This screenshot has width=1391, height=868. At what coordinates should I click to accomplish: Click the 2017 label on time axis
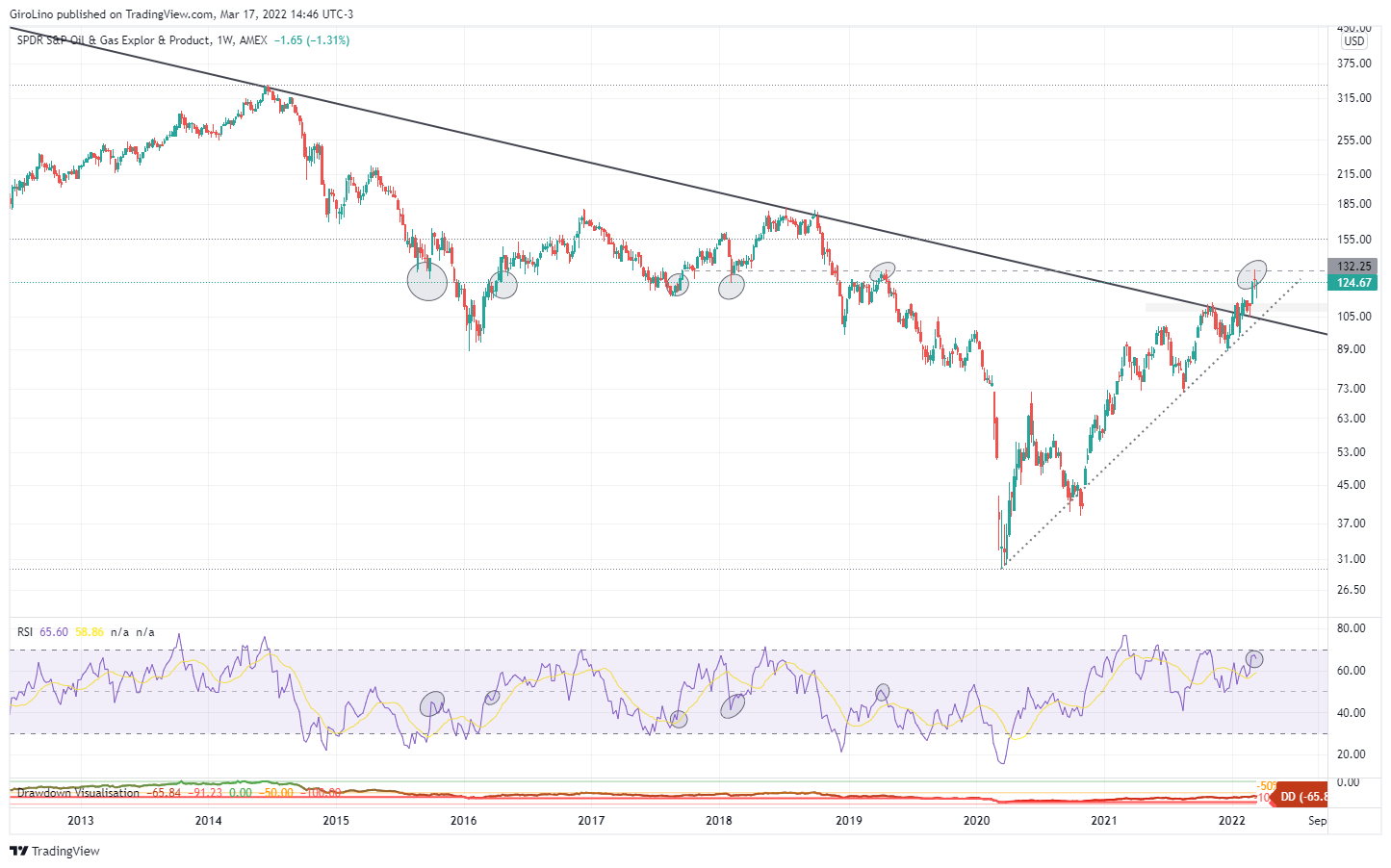[591, 821]
